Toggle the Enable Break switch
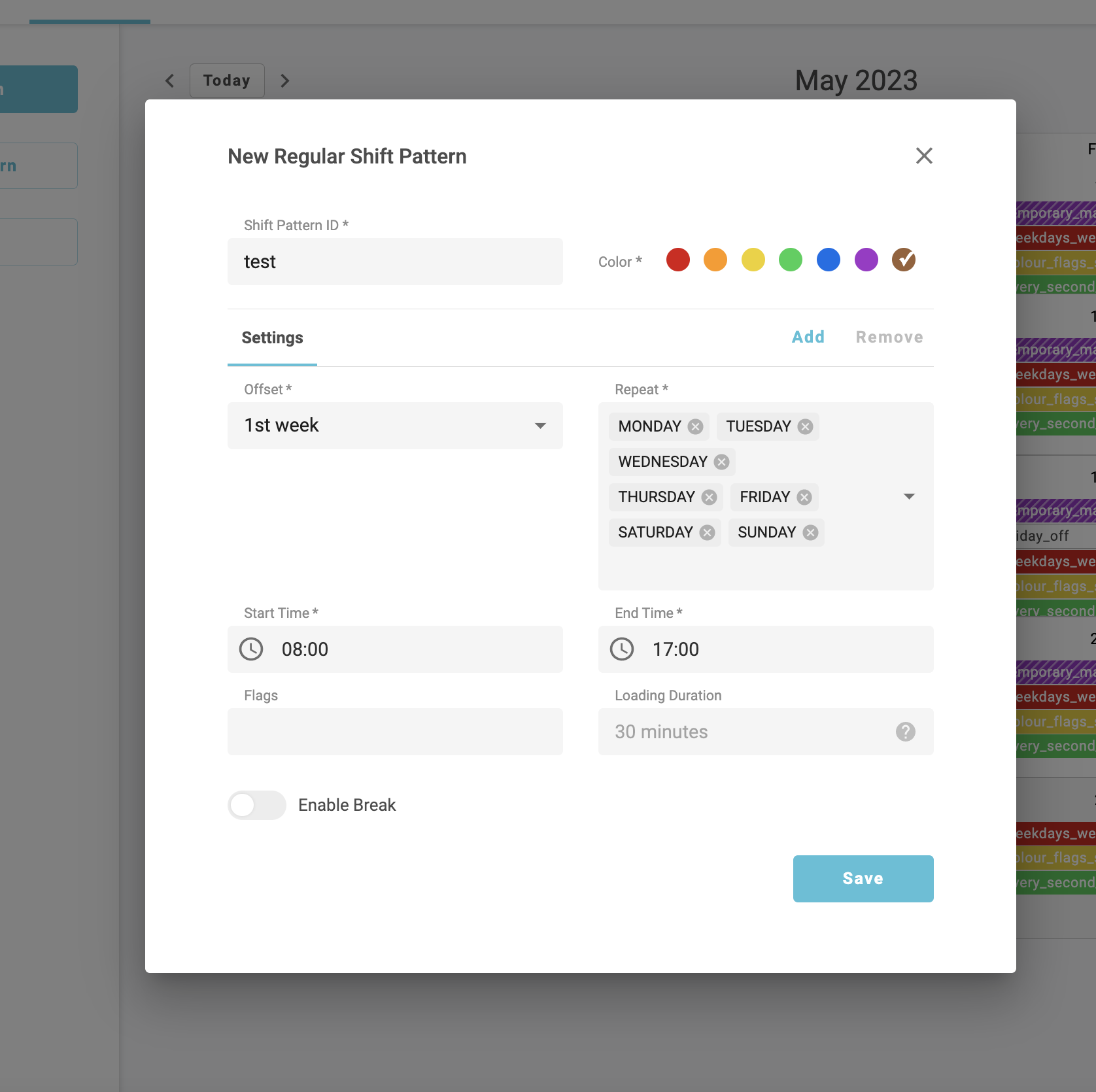 [257, 805]
